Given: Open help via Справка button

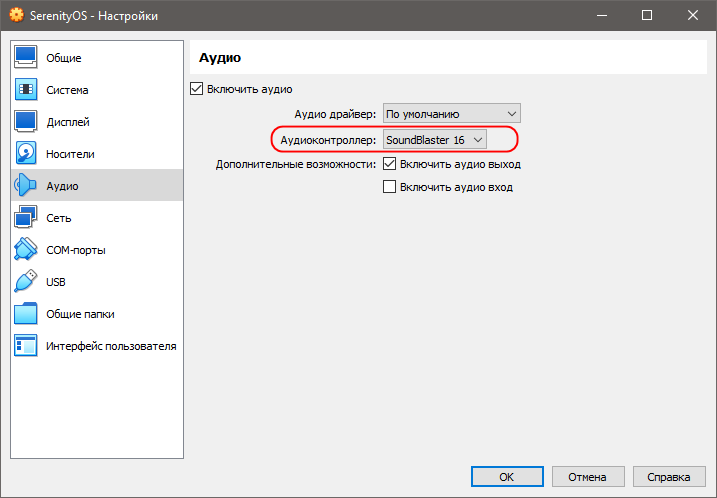Looking at the screenshot, I should pos(669,477).
